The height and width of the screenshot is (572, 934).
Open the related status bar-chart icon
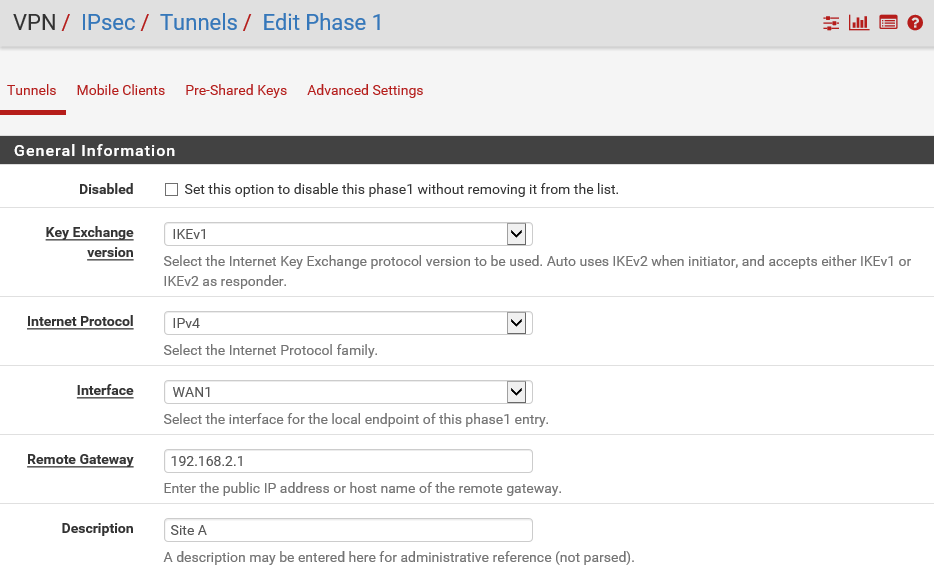pyautogui.click(x=858, y=23)
